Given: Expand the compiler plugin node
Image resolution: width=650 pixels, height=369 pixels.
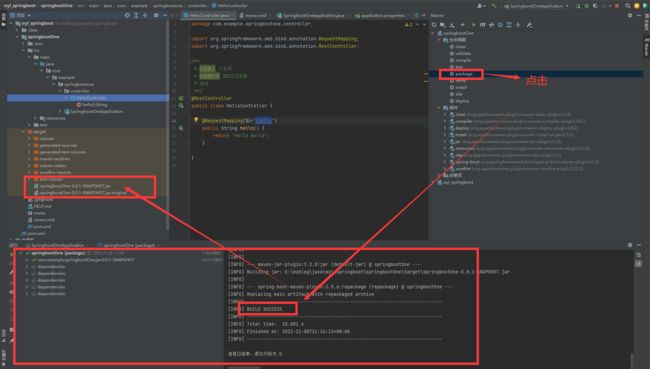Looking at the screenshot, I should coord(445,121).
